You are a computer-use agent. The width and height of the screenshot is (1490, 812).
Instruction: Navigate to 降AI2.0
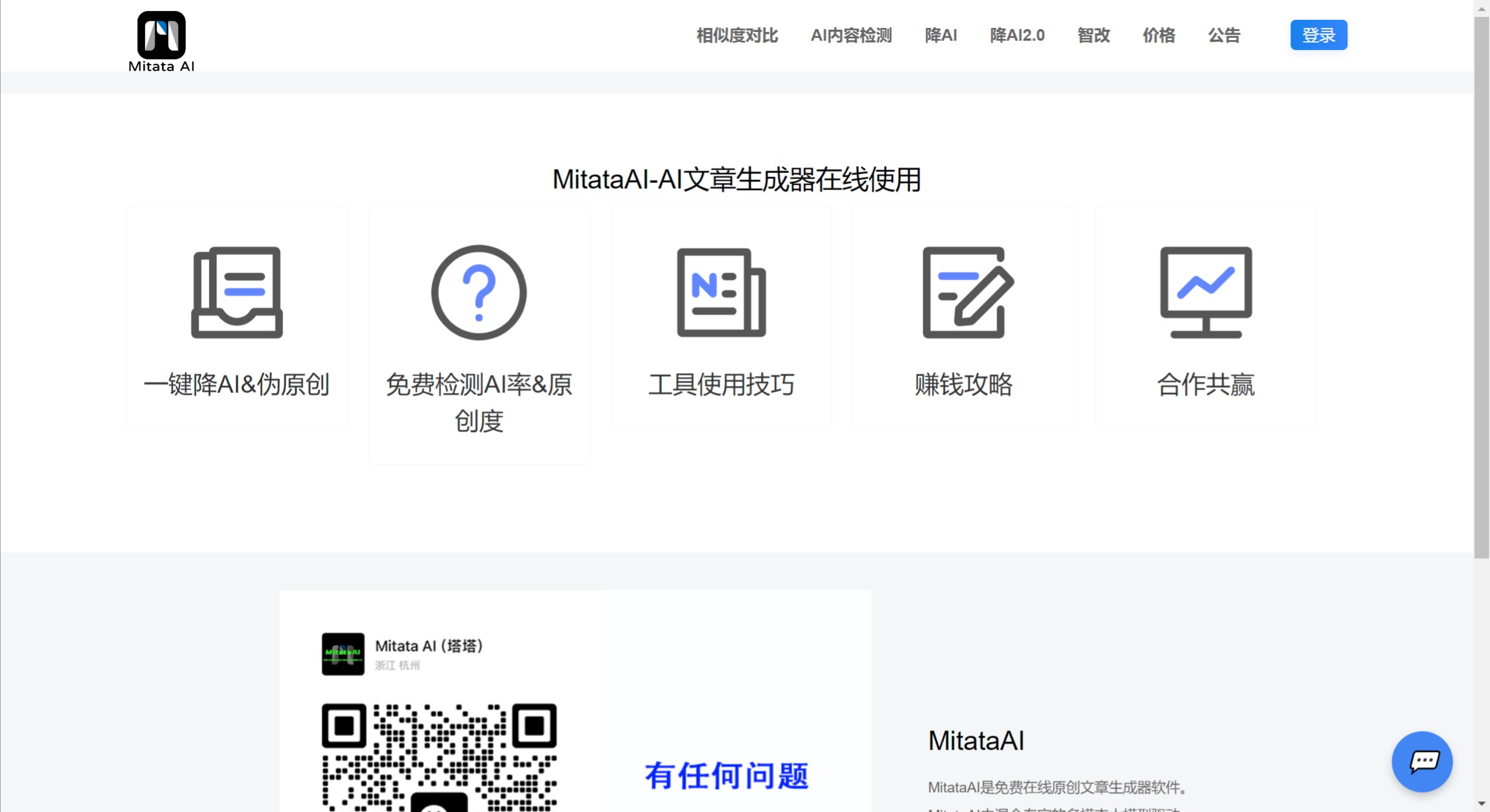(x=1016, y=36)
